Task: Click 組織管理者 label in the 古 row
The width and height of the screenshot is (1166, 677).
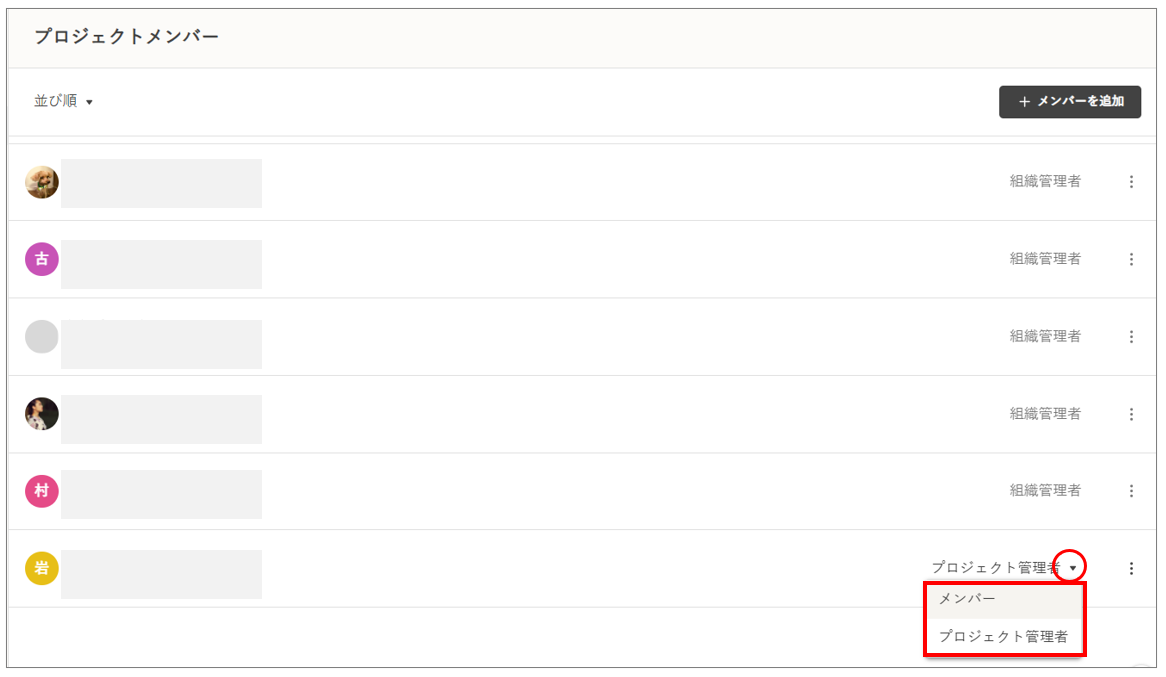Action: click(1045, 259)
